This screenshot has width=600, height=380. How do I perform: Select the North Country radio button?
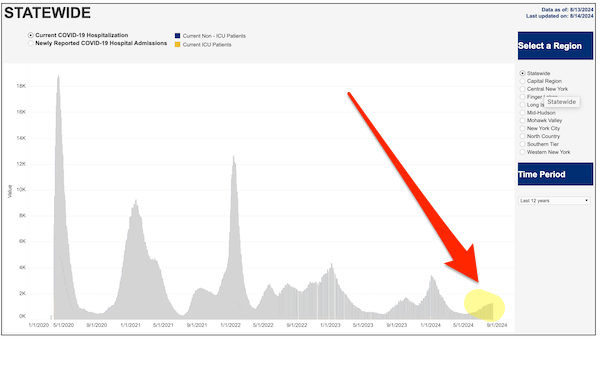click(522, 136)
